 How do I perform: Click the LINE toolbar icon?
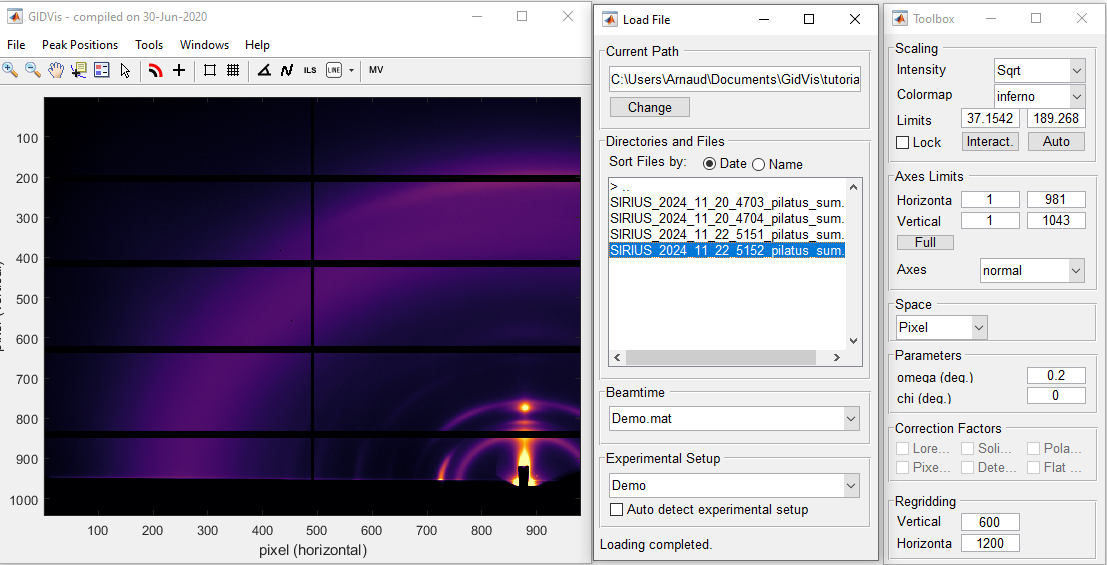334,70
